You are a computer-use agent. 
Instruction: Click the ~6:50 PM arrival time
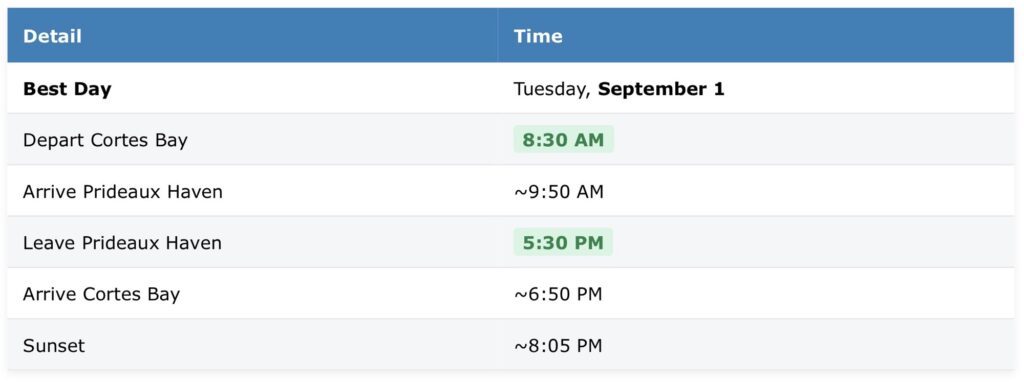click(x=558, y=294)
